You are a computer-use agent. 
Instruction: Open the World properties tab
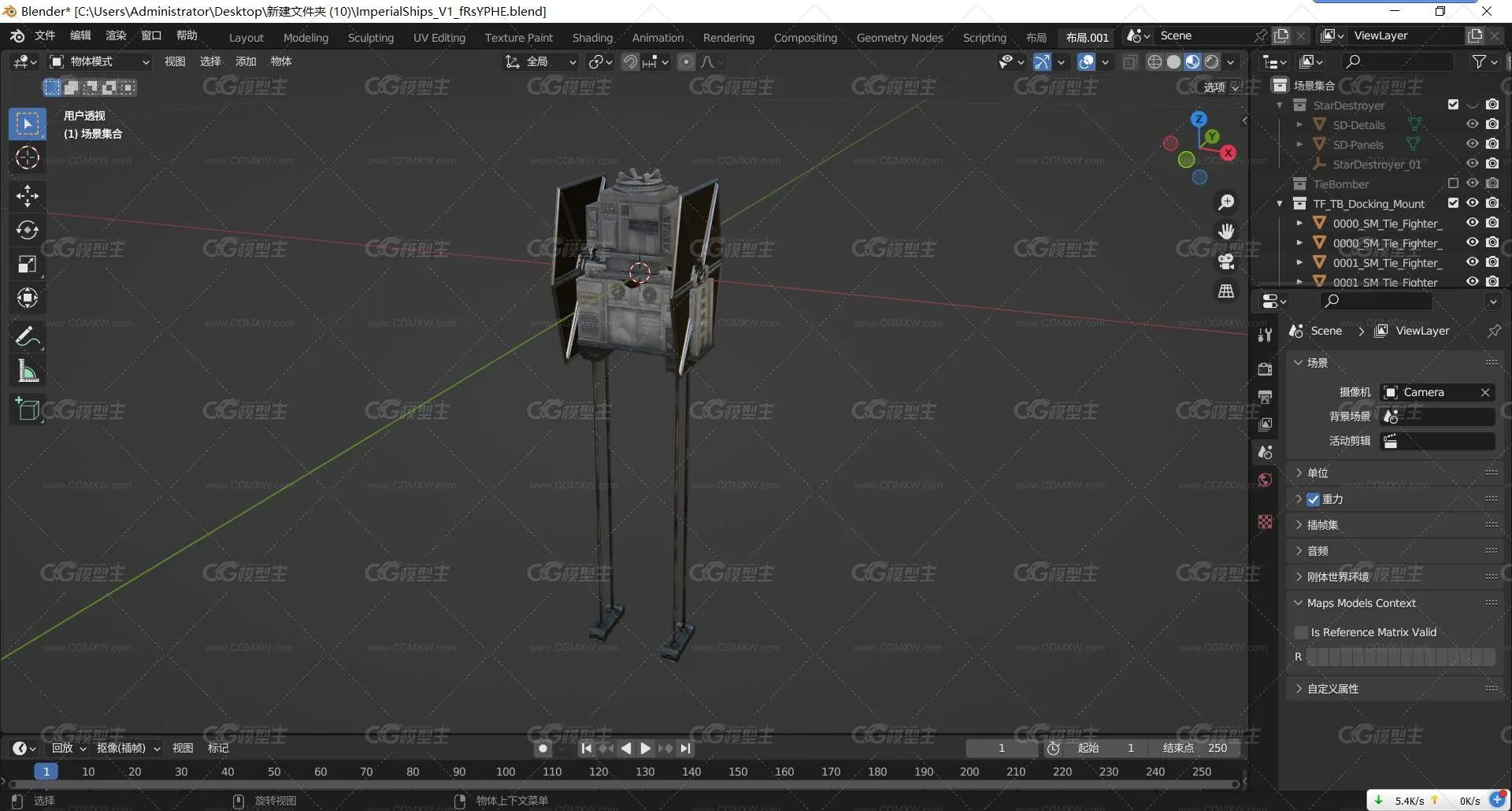(x=1266, y=480)
